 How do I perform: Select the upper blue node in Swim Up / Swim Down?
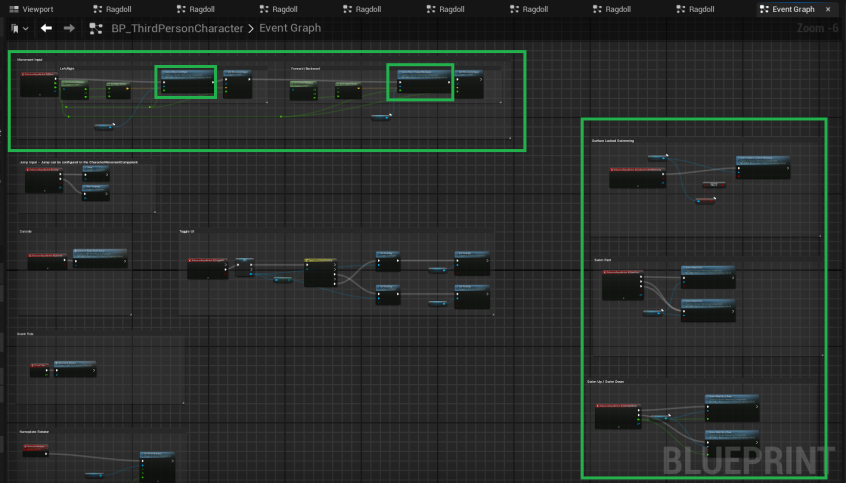pyautogui.click(x=733, y=408)
